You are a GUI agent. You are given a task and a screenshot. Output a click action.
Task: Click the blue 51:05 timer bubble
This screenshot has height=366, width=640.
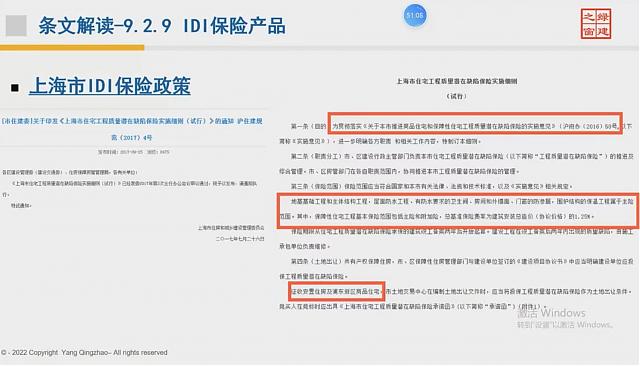click(415, 16)
